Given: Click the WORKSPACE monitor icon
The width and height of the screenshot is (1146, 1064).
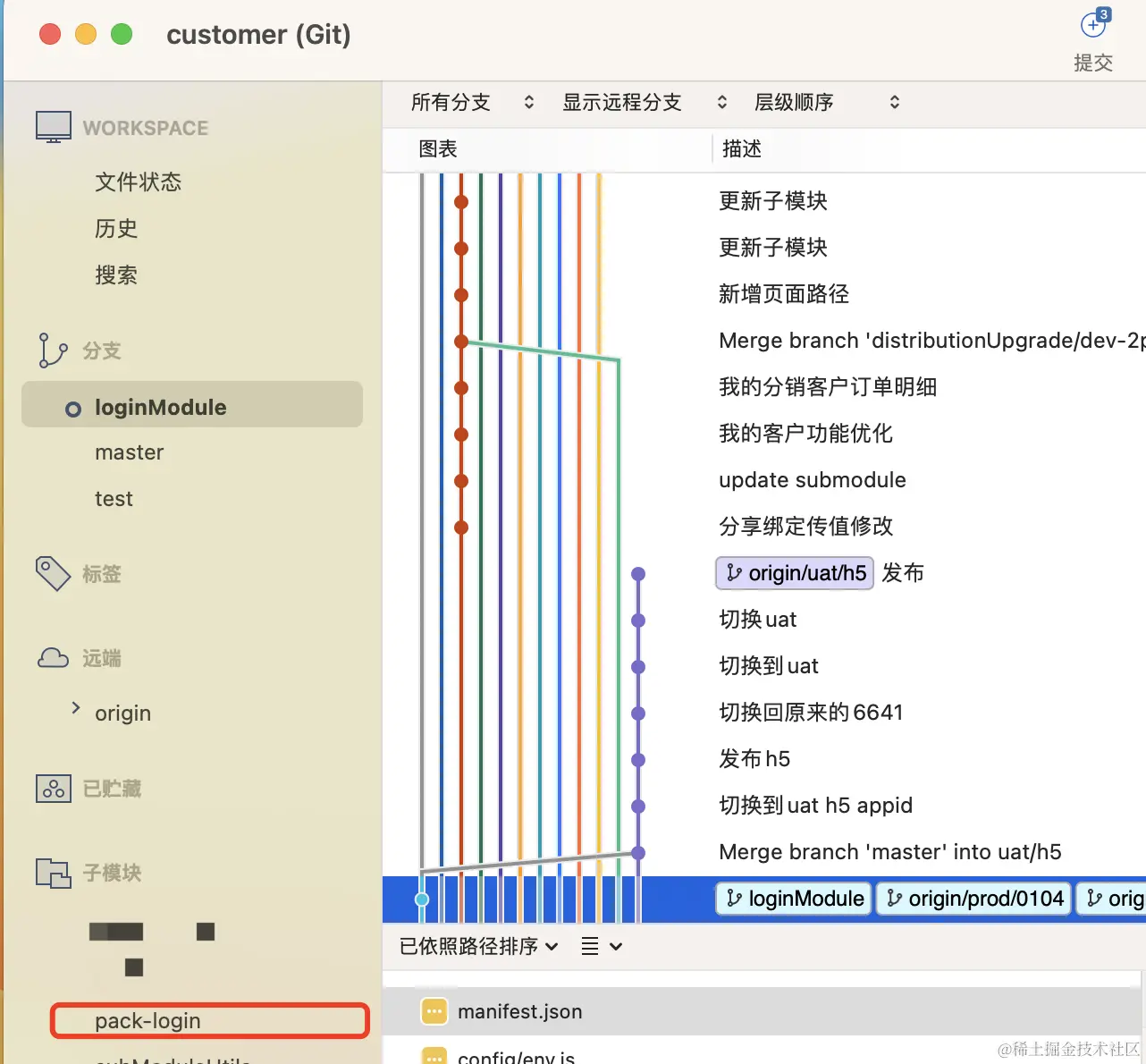Looking at the screenshot, I should coord(54,127).
